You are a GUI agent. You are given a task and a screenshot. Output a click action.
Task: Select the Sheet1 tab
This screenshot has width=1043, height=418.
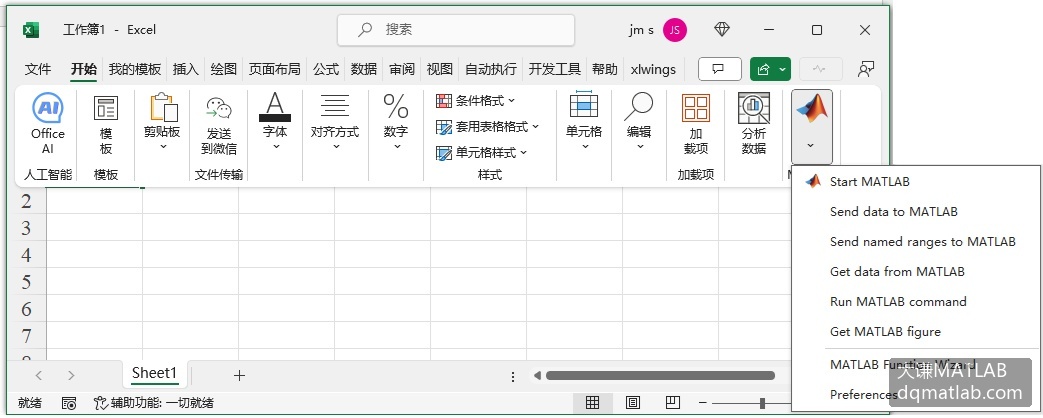[x=155, y=373]
